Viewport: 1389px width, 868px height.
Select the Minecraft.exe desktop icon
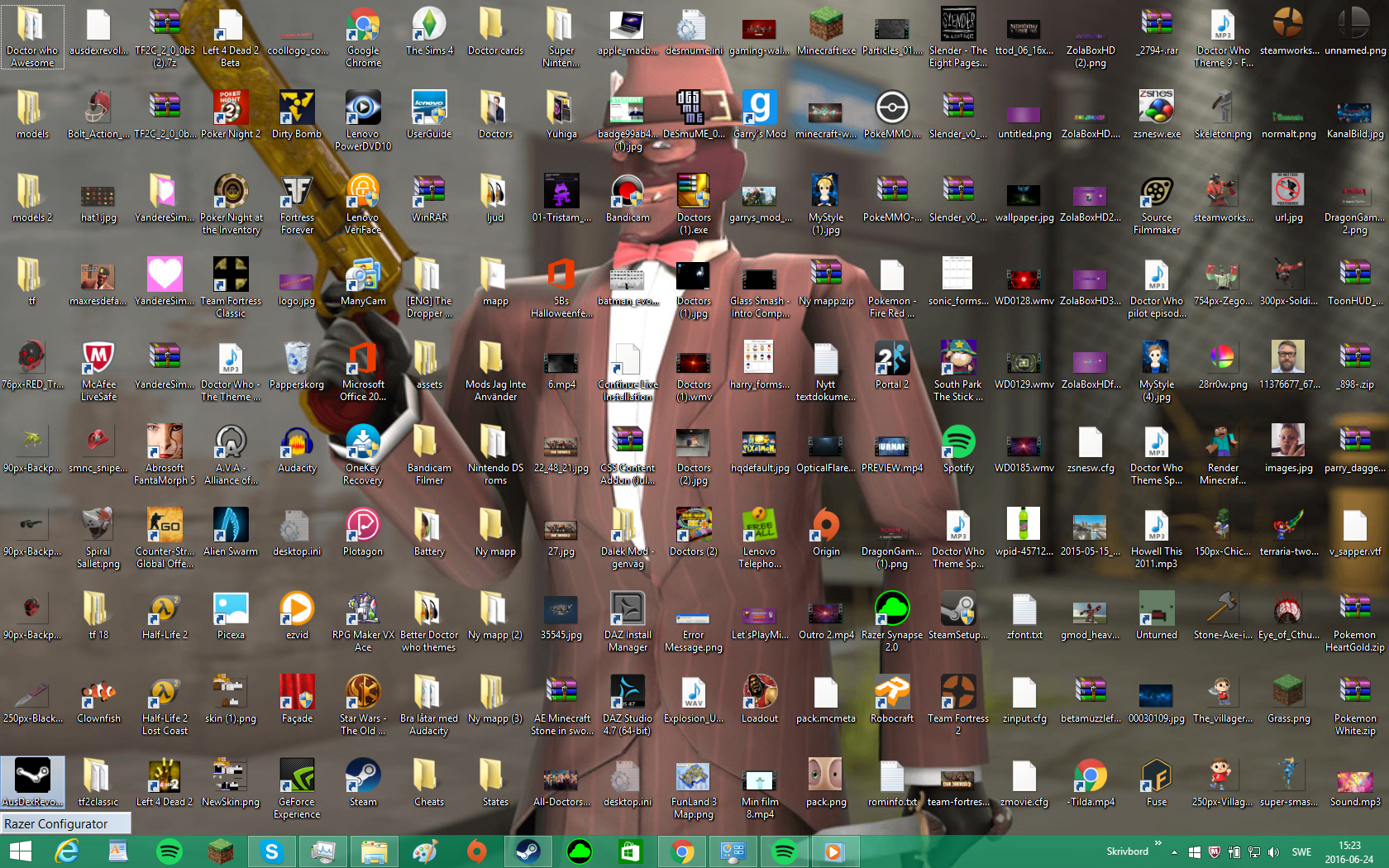pos(826,31)
